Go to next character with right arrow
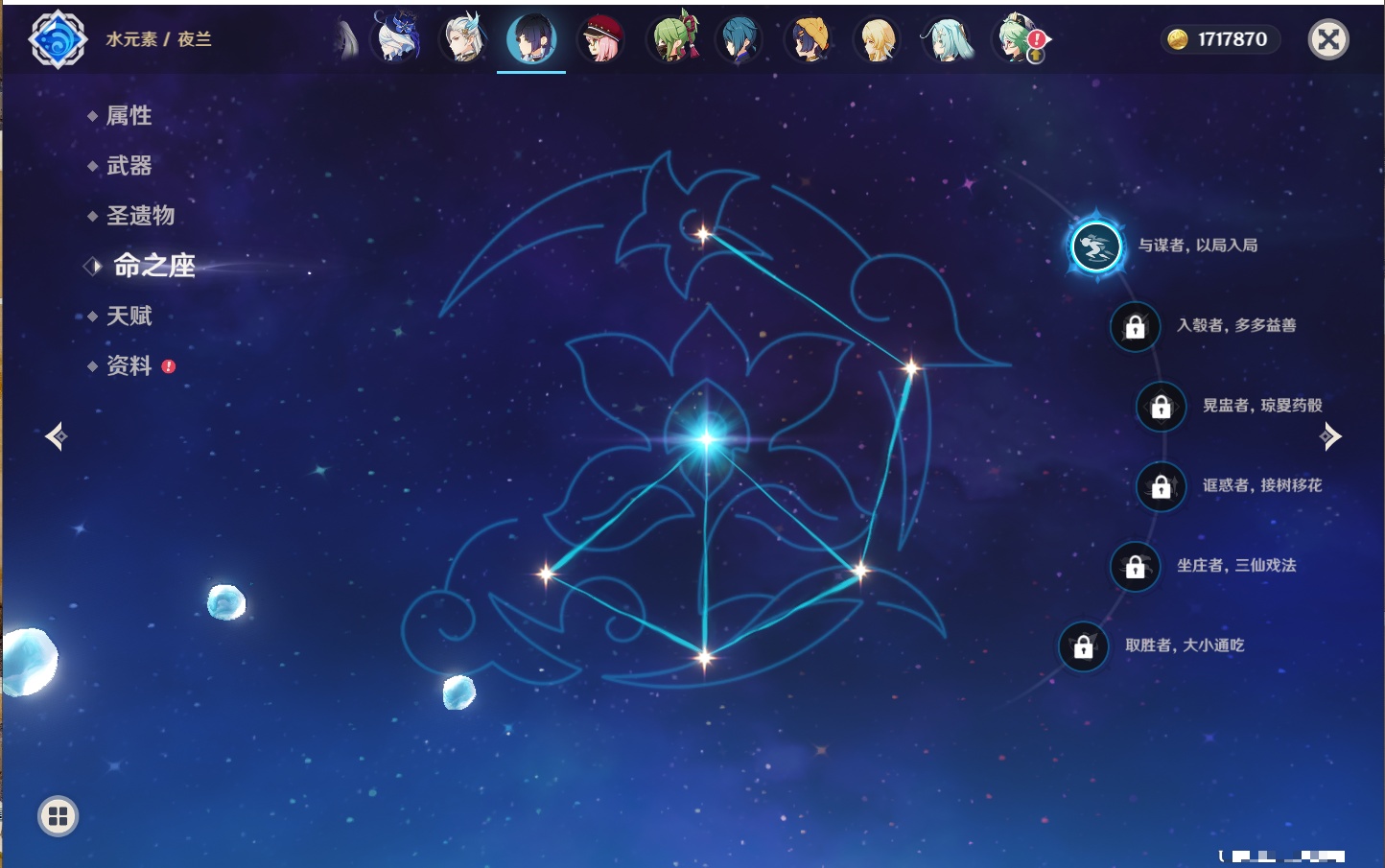Viewport: 1385px width, 868px height. [1330, 436]
